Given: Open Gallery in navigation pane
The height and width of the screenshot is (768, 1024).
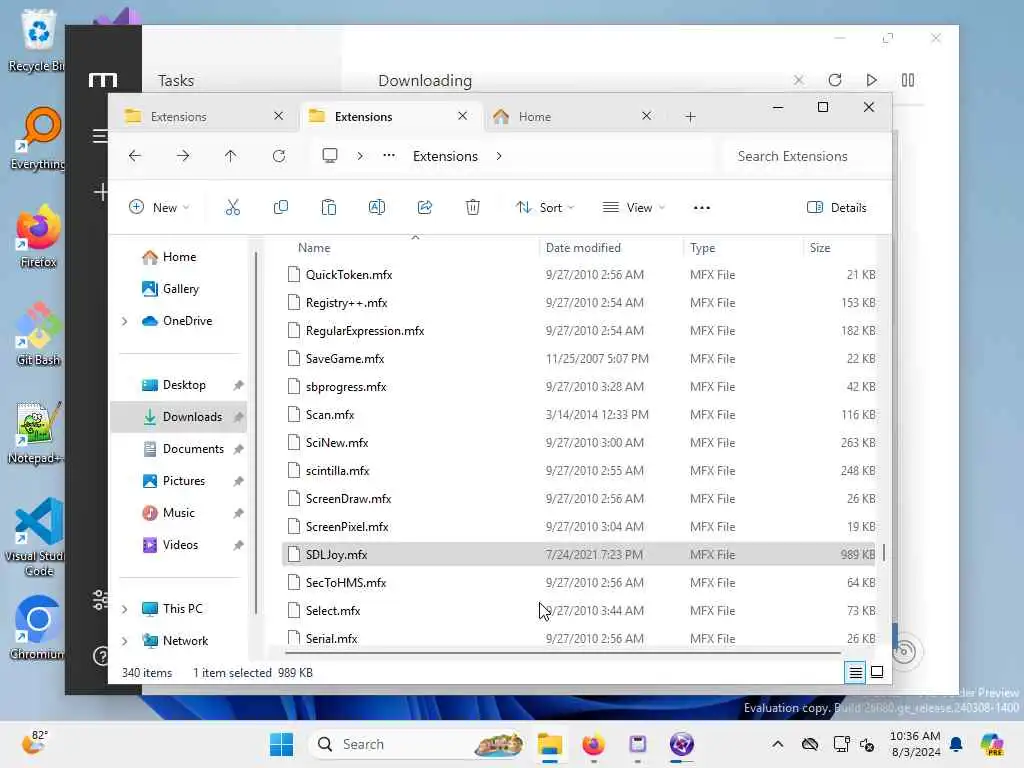Looking at the screenshot, I should click(180, 289).
